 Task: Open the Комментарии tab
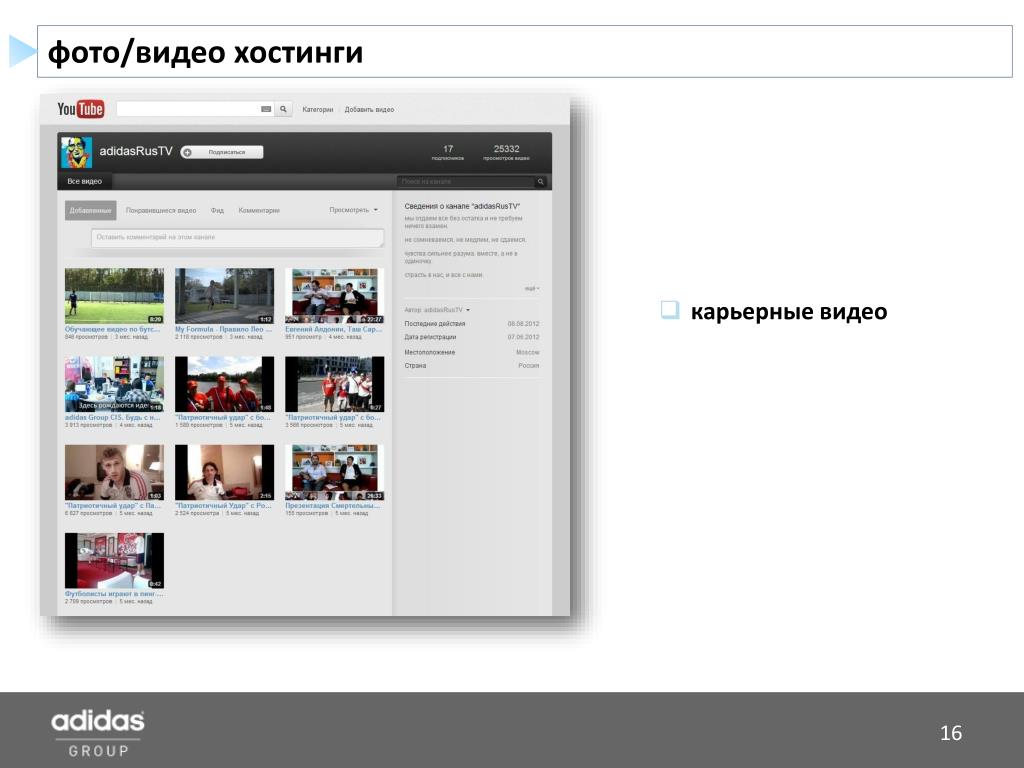259,211
